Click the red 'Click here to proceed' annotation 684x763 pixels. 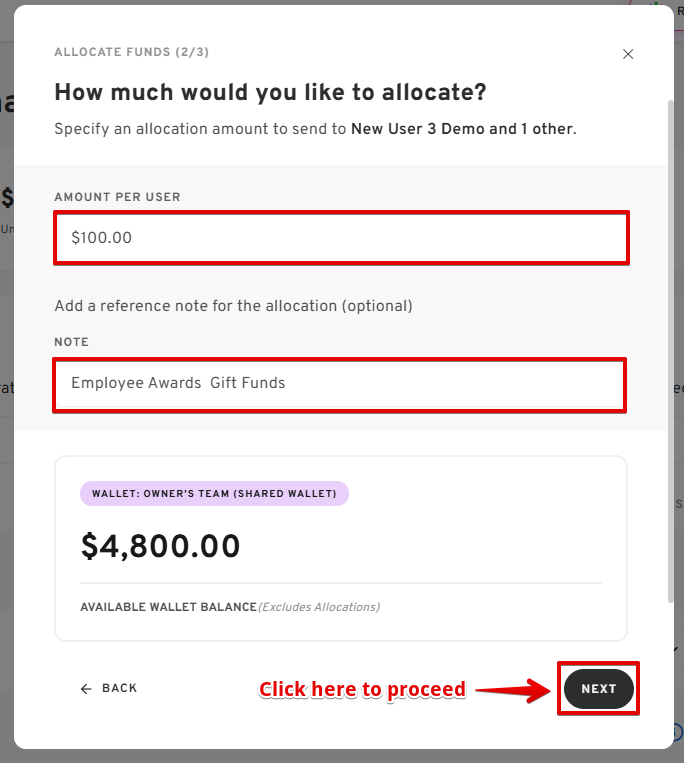362,689
